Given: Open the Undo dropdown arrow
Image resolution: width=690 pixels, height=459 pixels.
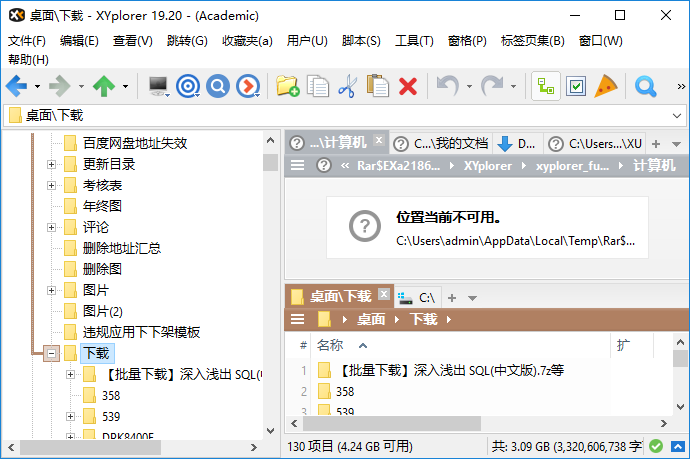Looking at the screenshot, I should [x=469, y=86].
